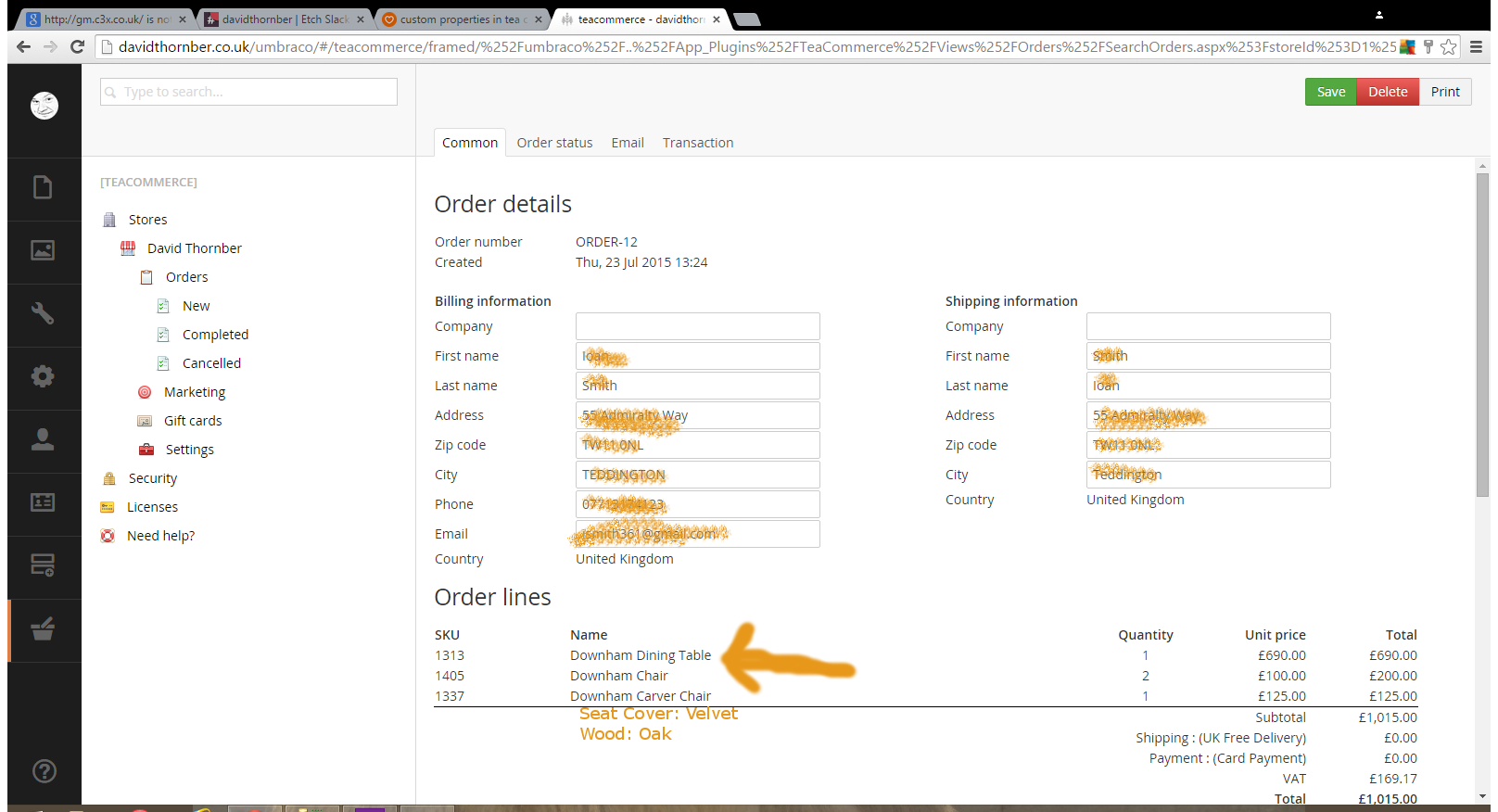
Task: Click the Completed orders checklist icon
Action: point(163,335)
